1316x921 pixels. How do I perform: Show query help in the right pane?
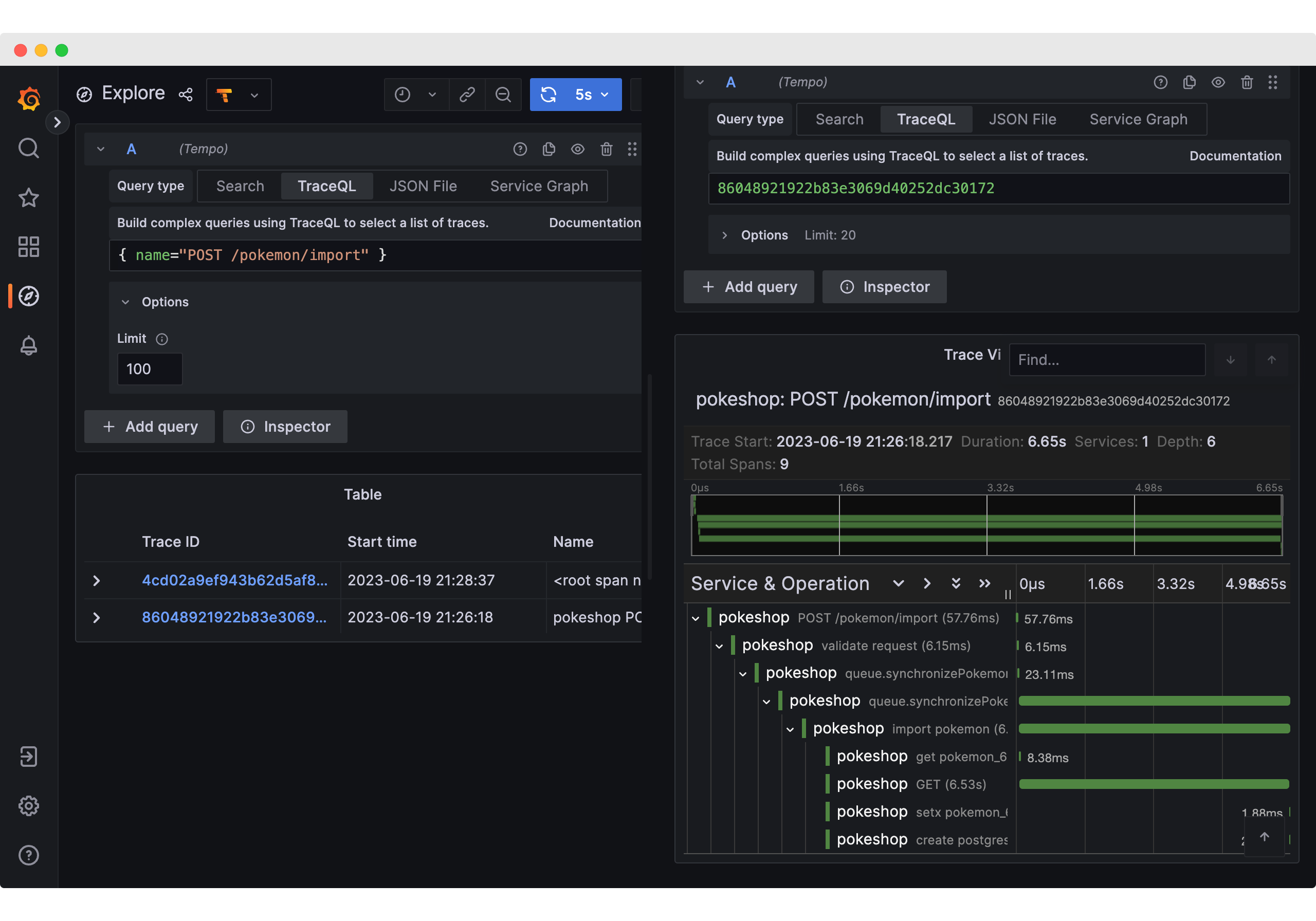(1161, 83)
